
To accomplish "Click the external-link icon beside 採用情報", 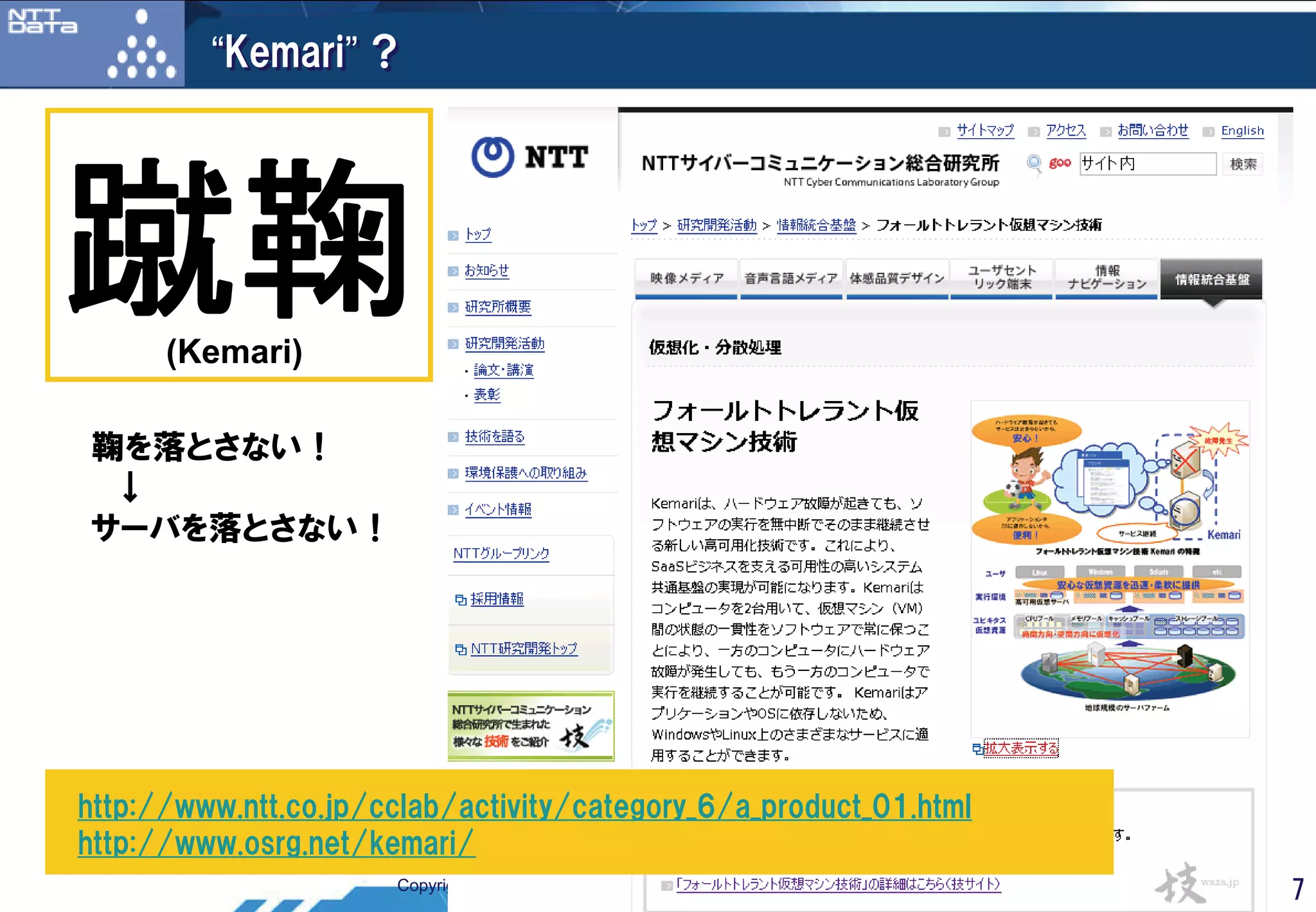I will coord(461,600).
